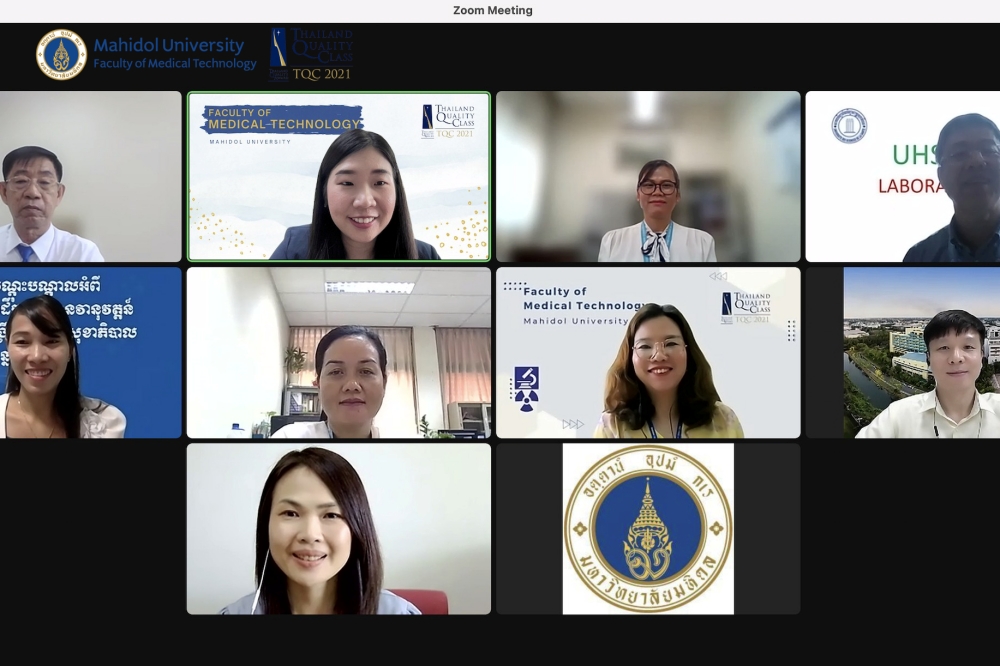This screenshot has width=1000, height=666.
Task: Click the left-pointing triple arrows in faculty tile
Action: [x=718, y=276]
